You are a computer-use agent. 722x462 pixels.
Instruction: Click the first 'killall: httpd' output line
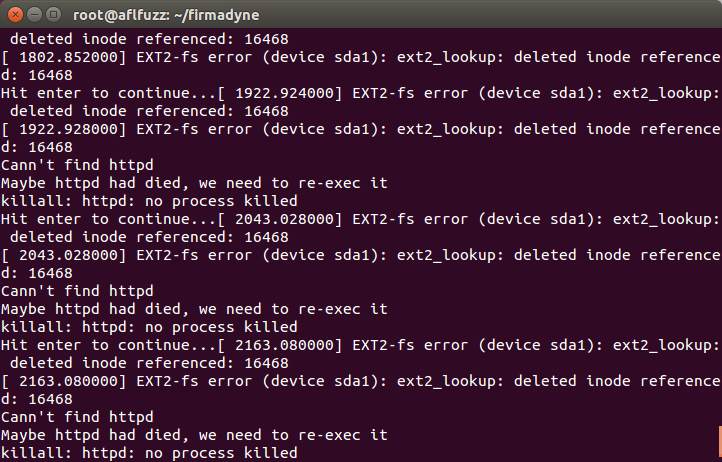[149, 201]
